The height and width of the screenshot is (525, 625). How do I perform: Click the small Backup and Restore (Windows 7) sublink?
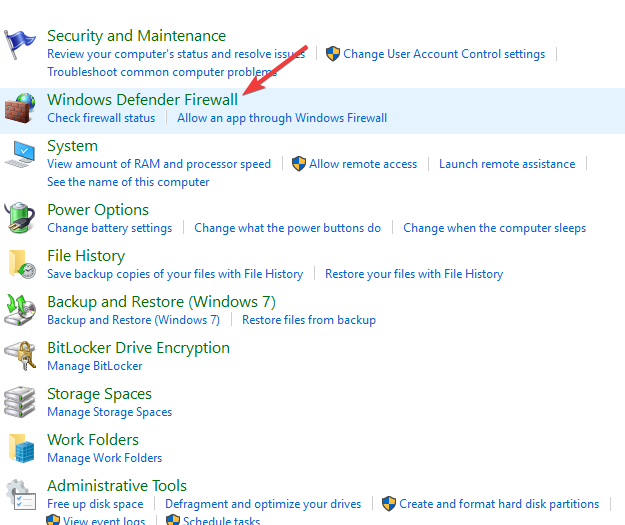[x=134, y=320]
